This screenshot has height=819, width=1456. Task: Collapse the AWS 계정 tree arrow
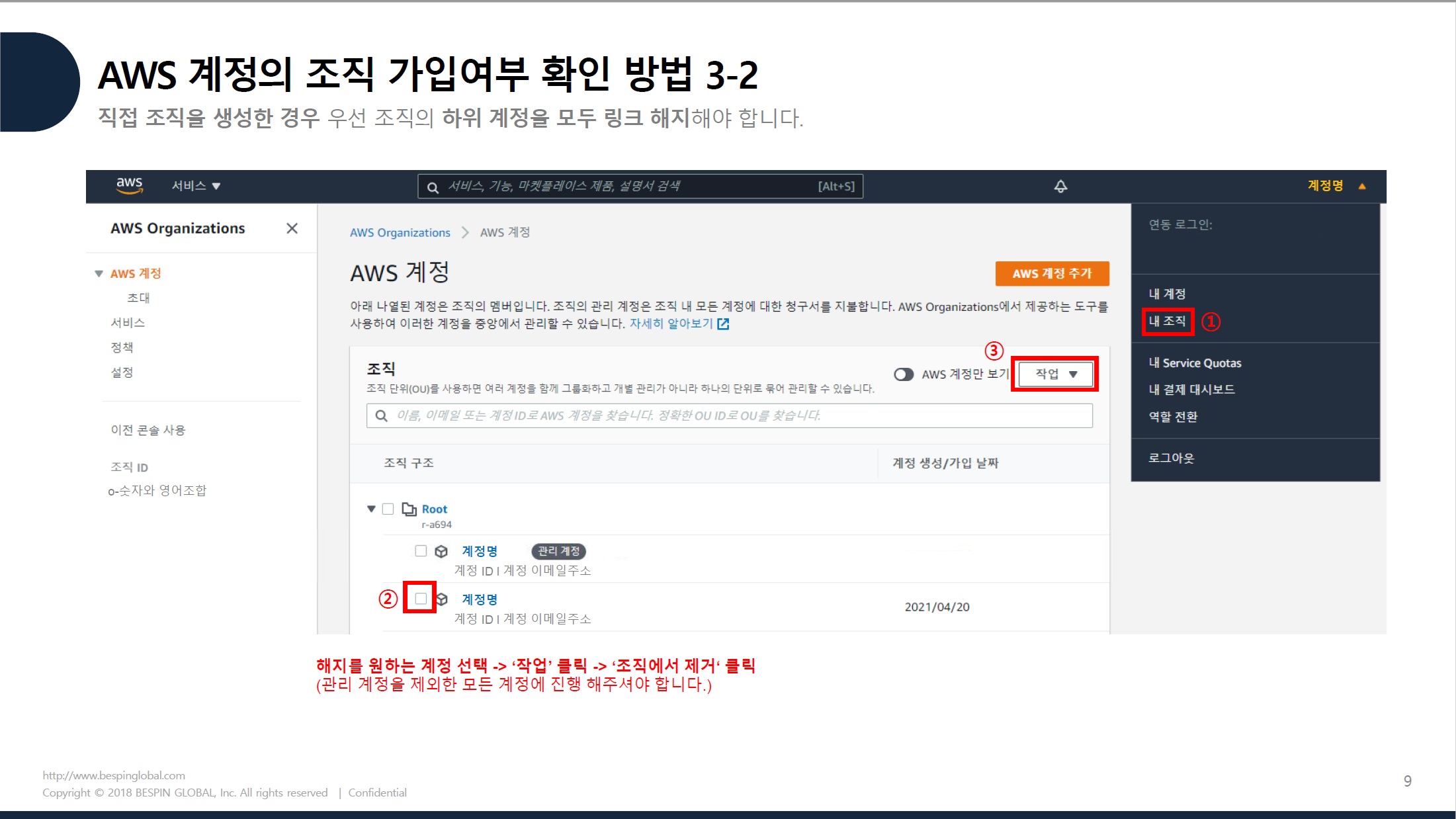(x=99, y=273)
